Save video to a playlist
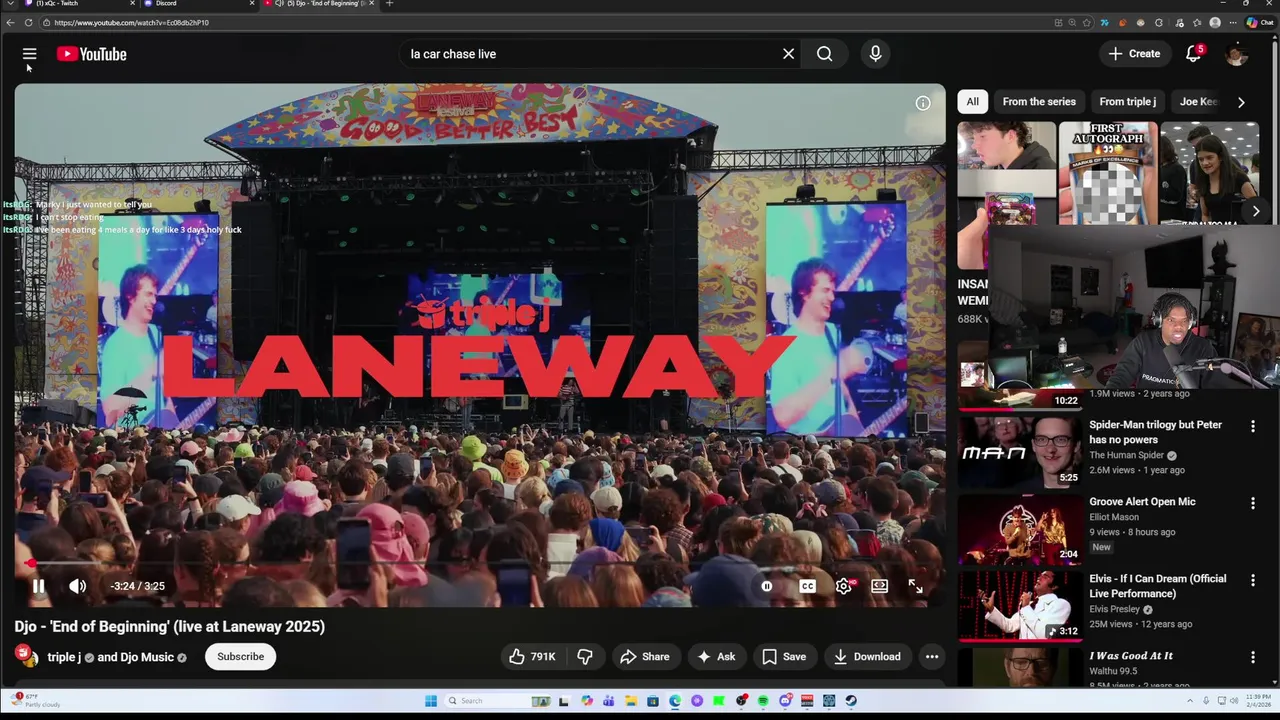1280x720 pixels. pyautogui.click(x=784, y=657)
